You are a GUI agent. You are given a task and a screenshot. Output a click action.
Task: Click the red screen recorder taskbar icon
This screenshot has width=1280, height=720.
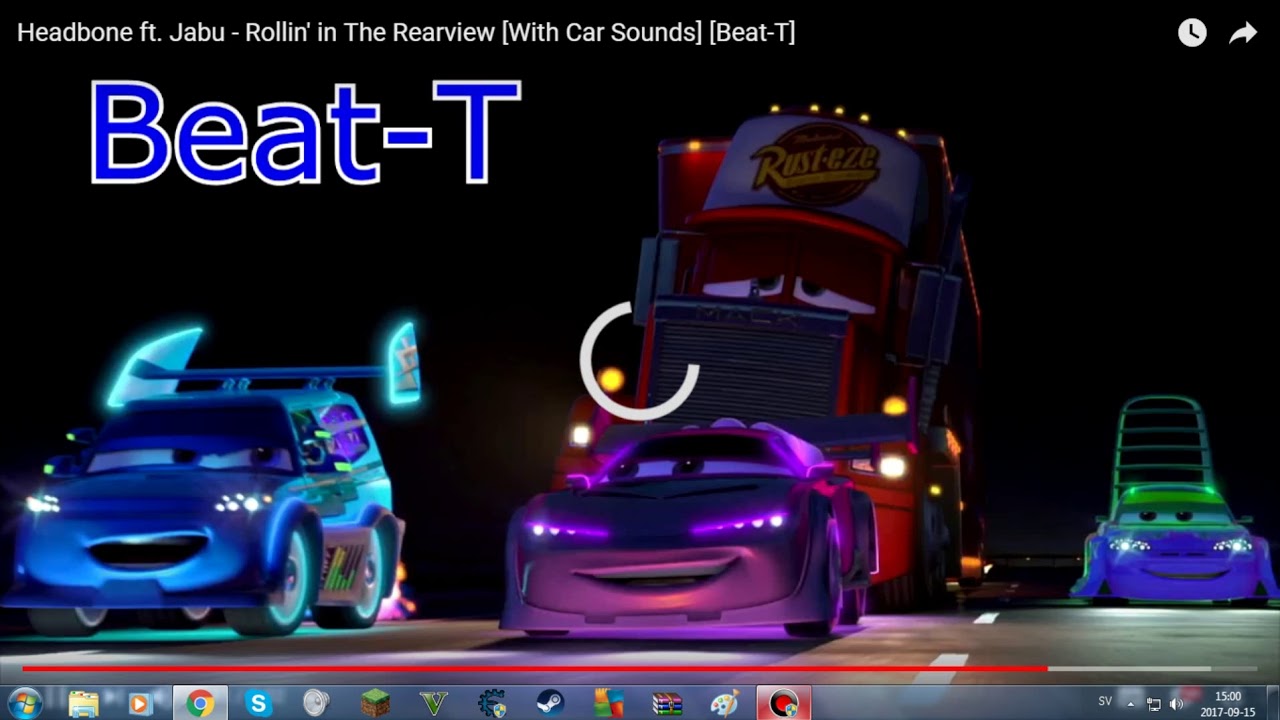[783, 704]
